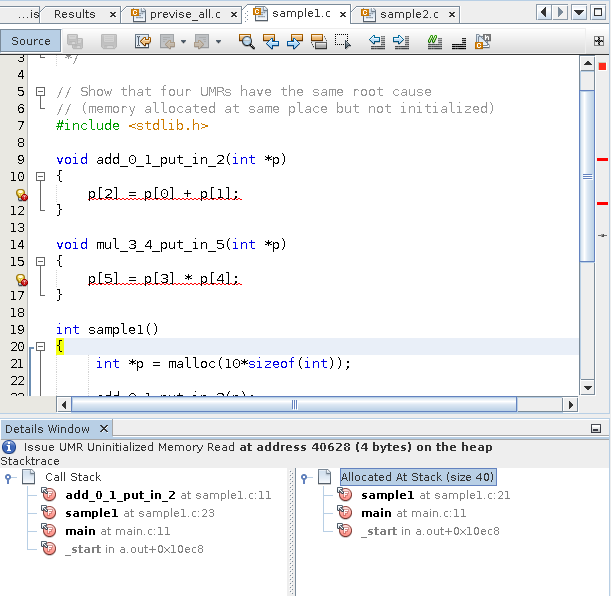Go to header/source file icon
This screenshot has width=611, height=596.
tap(483, 41)
